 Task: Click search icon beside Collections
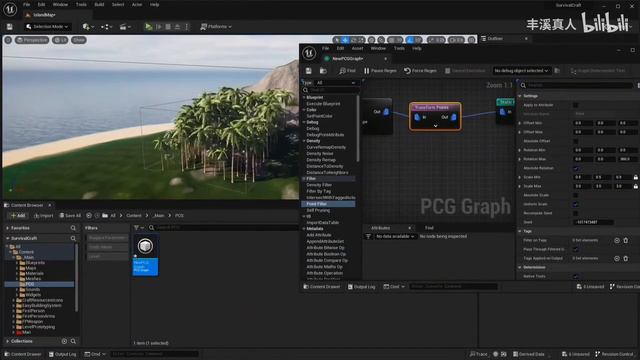73,341
